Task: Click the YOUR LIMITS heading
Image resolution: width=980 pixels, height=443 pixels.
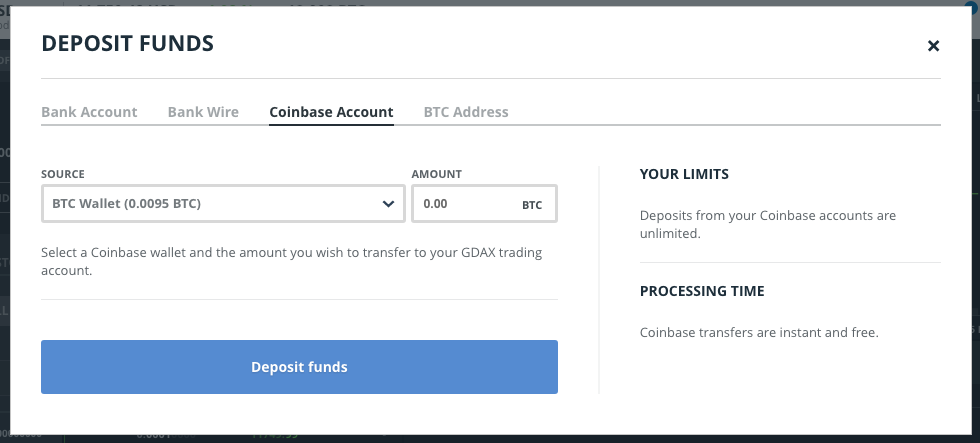Action: pyautogui.click(x=684, y=174)
